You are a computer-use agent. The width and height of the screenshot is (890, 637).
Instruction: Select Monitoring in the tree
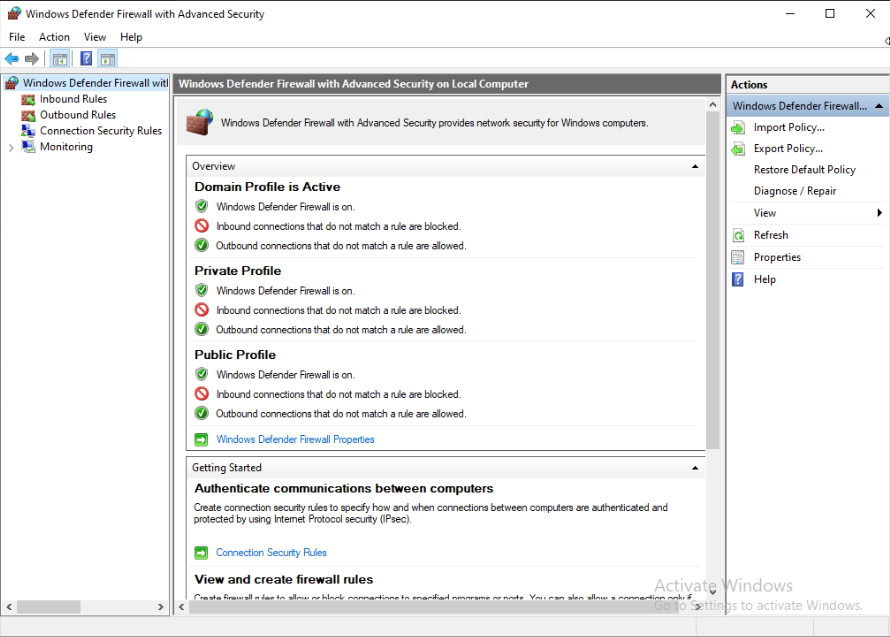click(66, 147)
